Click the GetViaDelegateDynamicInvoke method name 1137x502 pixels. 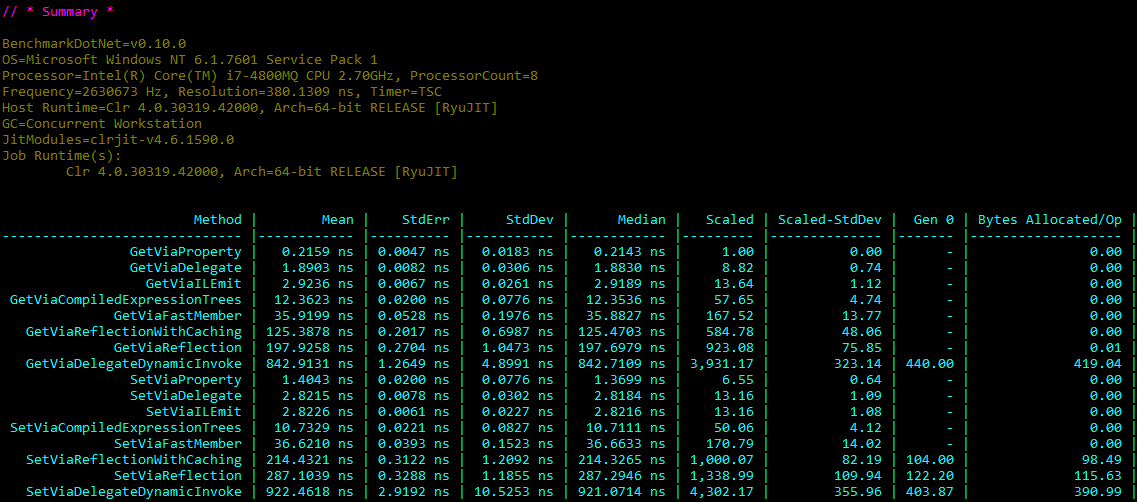[133, 363]
